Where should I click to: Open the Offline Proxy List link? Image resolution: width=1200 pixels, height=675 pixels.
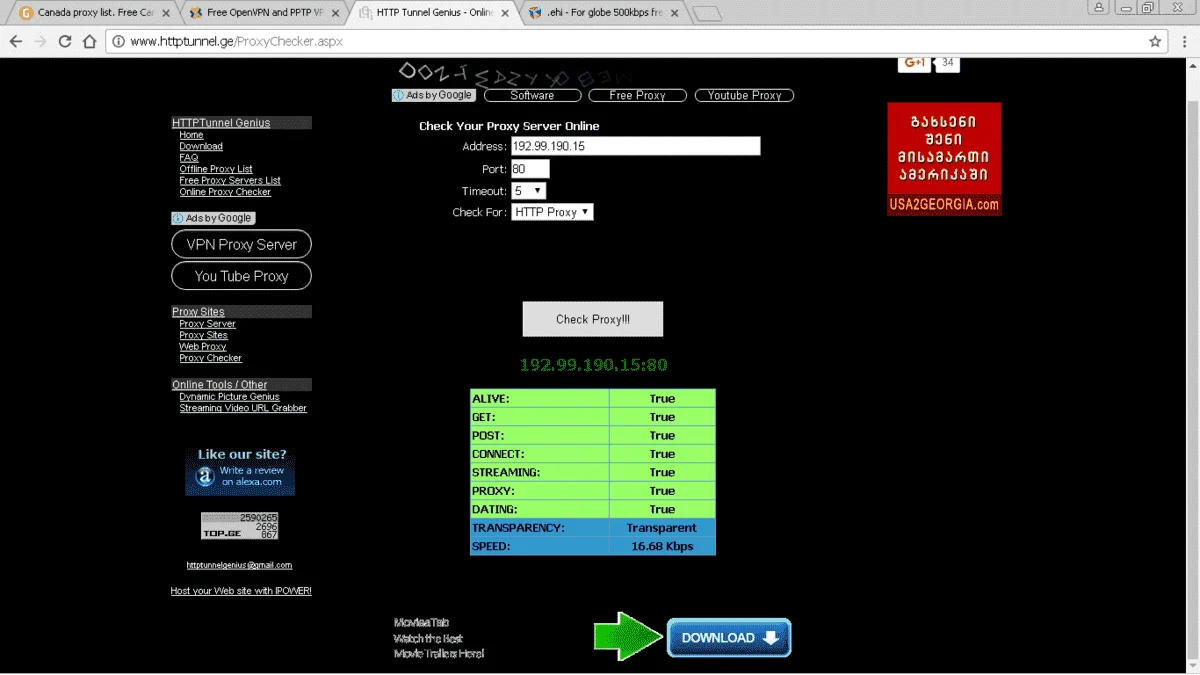pyautogui.click(x=216, y=169)
